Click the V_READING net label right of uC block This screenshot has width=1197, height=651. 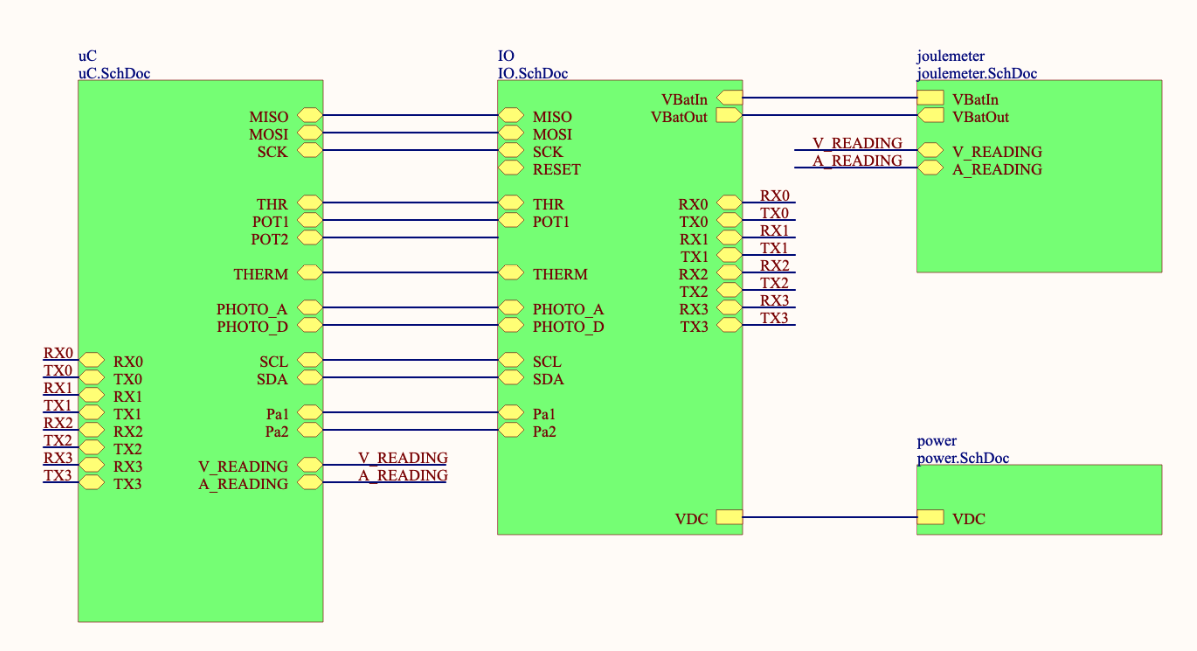(x=403, y=458)
